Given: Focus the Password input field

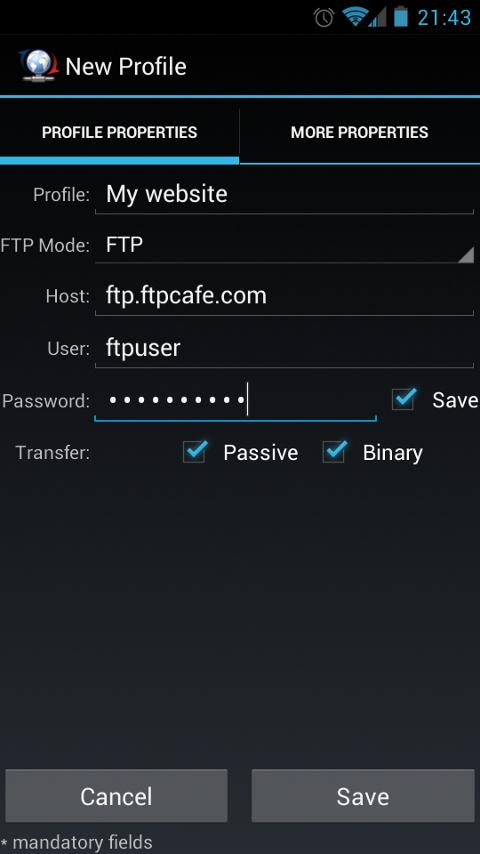Looking at the screenshot, I should (235, 401).
